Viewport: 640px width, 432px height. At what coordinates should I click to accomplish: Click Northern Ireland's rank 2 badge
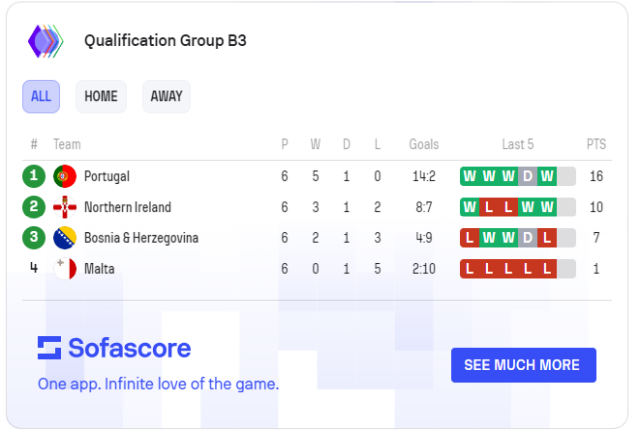pyautogui.click(x=34, y=207)
